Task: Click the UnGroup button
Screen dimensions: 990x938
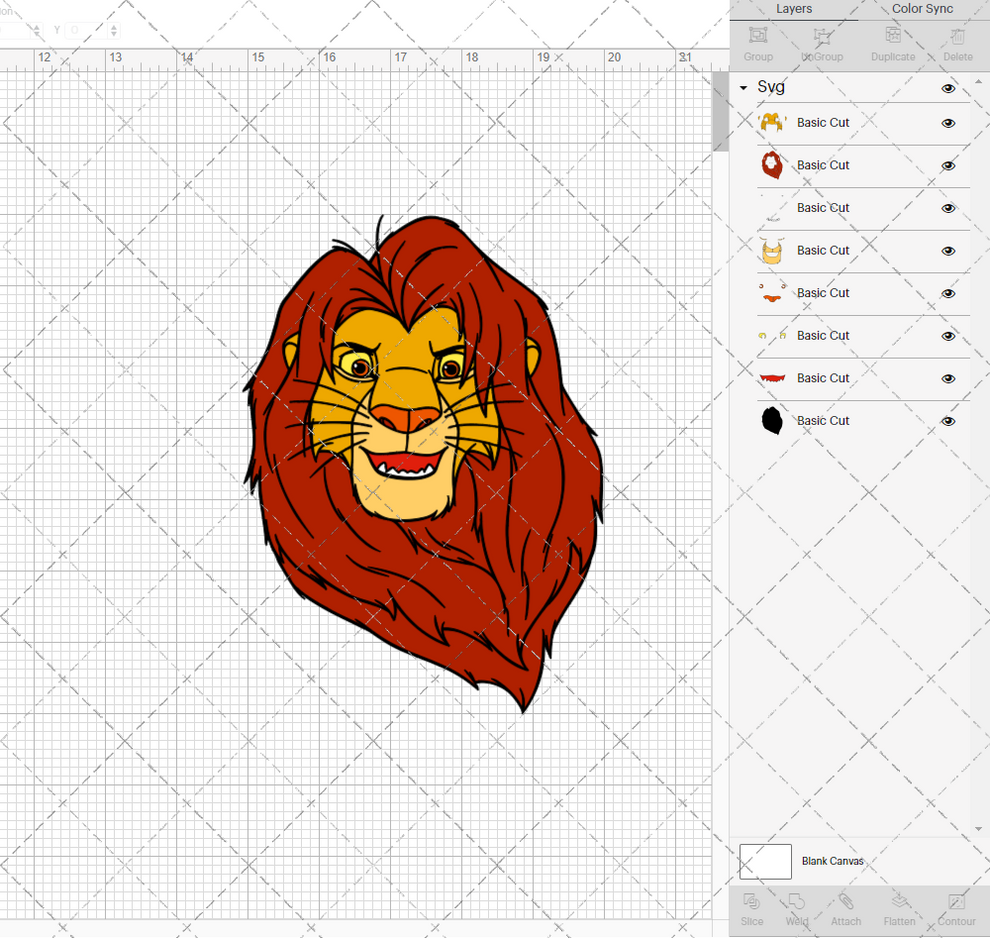Action: 822,41
